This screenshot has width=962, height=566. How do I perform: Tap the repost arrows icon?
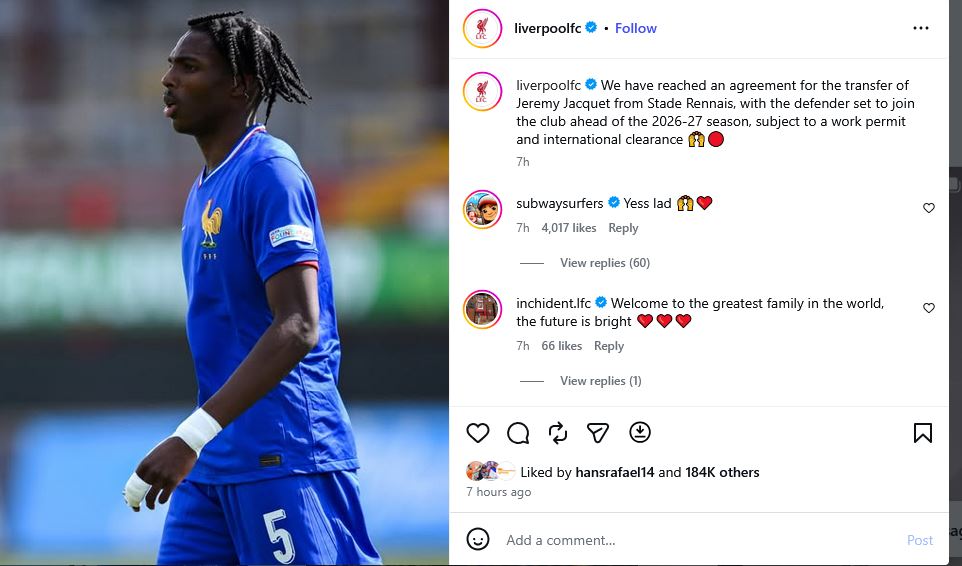point(558,433)
